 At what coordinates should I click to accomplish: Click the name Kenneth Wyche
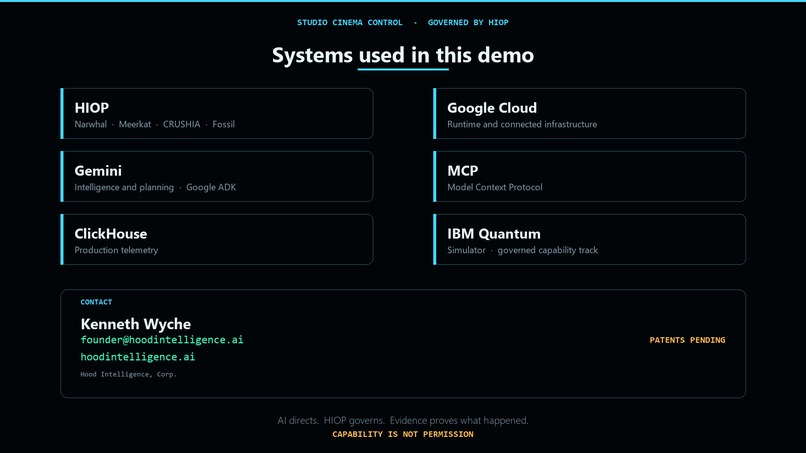click(x=136, y=324)
